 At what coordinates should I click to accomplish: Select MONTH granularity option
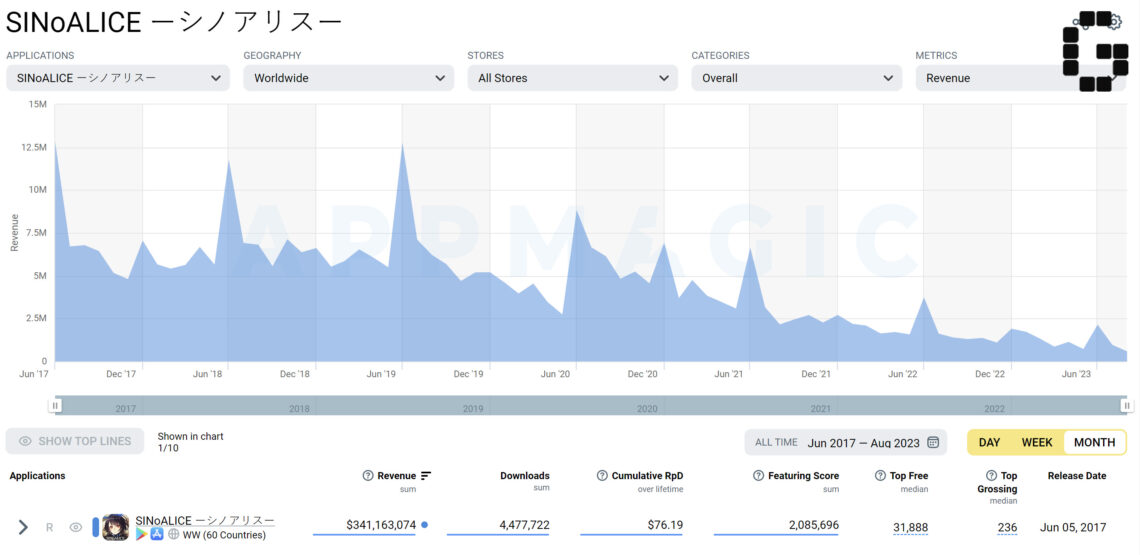click(x=1094, y=442)
